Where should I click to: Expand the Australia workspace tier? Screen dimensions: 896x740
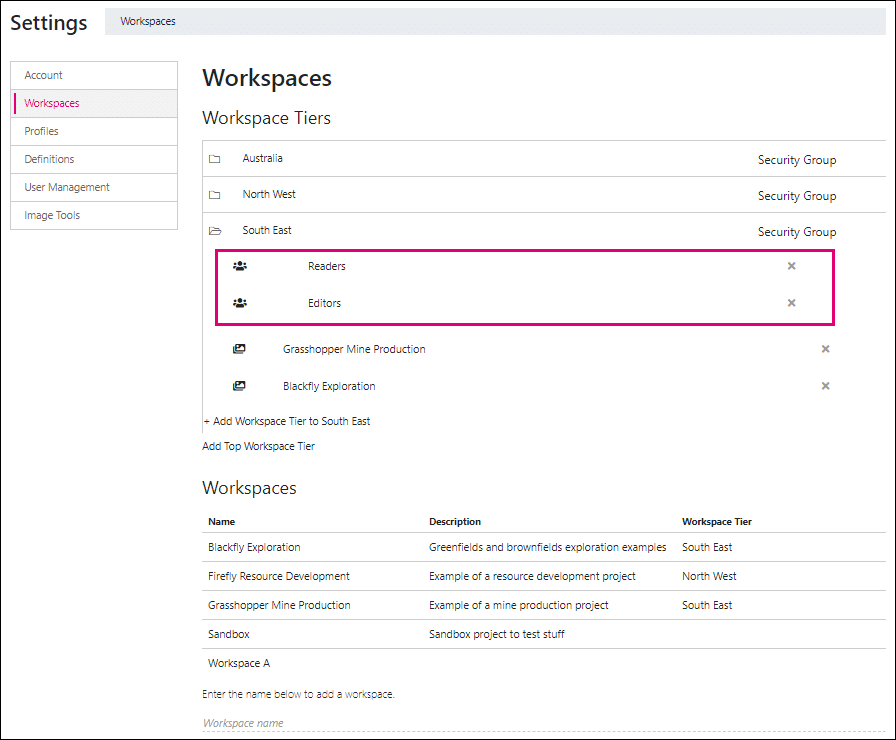point(262,158)
